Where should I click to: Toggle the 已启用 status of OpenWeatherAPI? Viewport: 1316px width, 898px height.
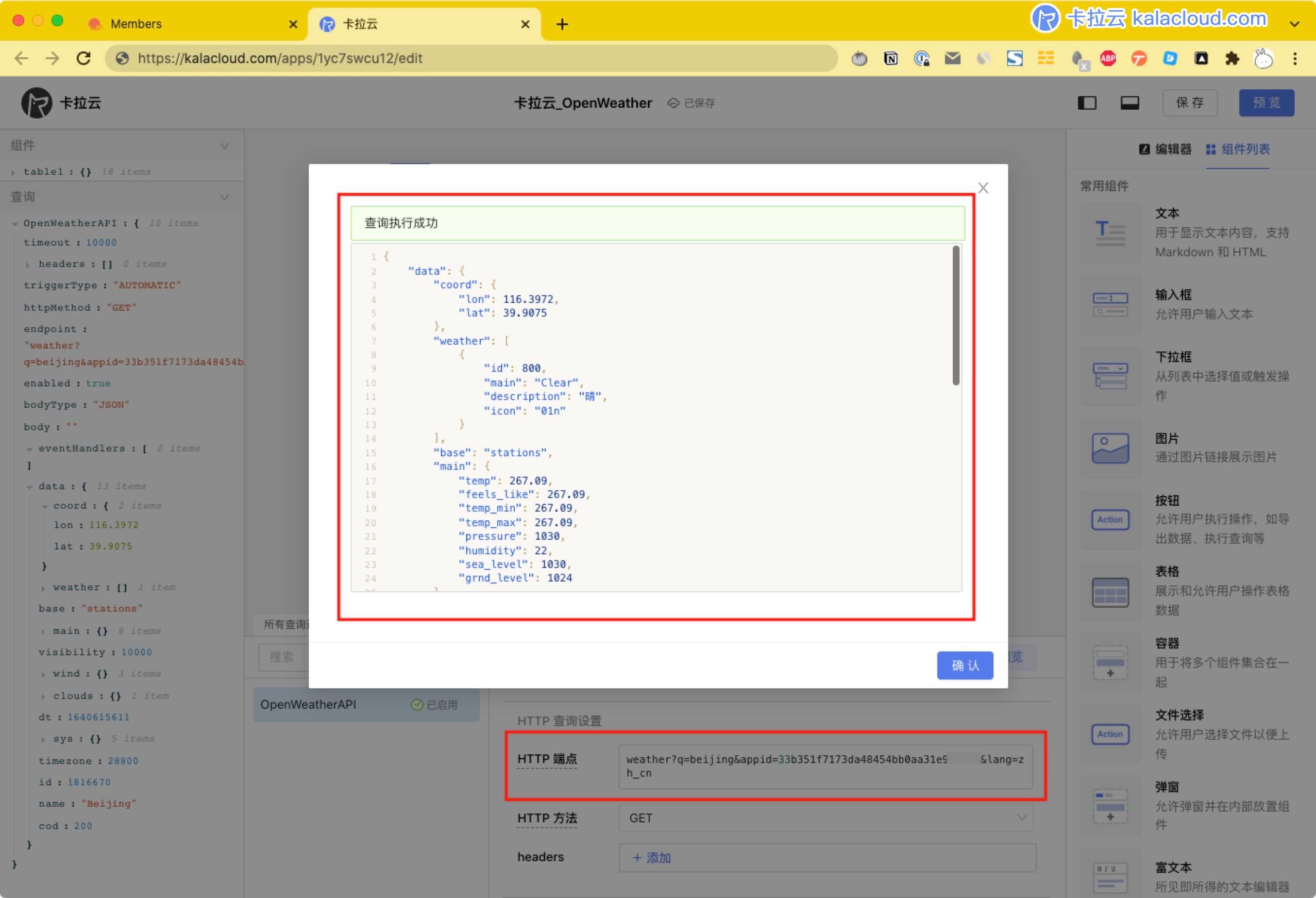[434, 704]
